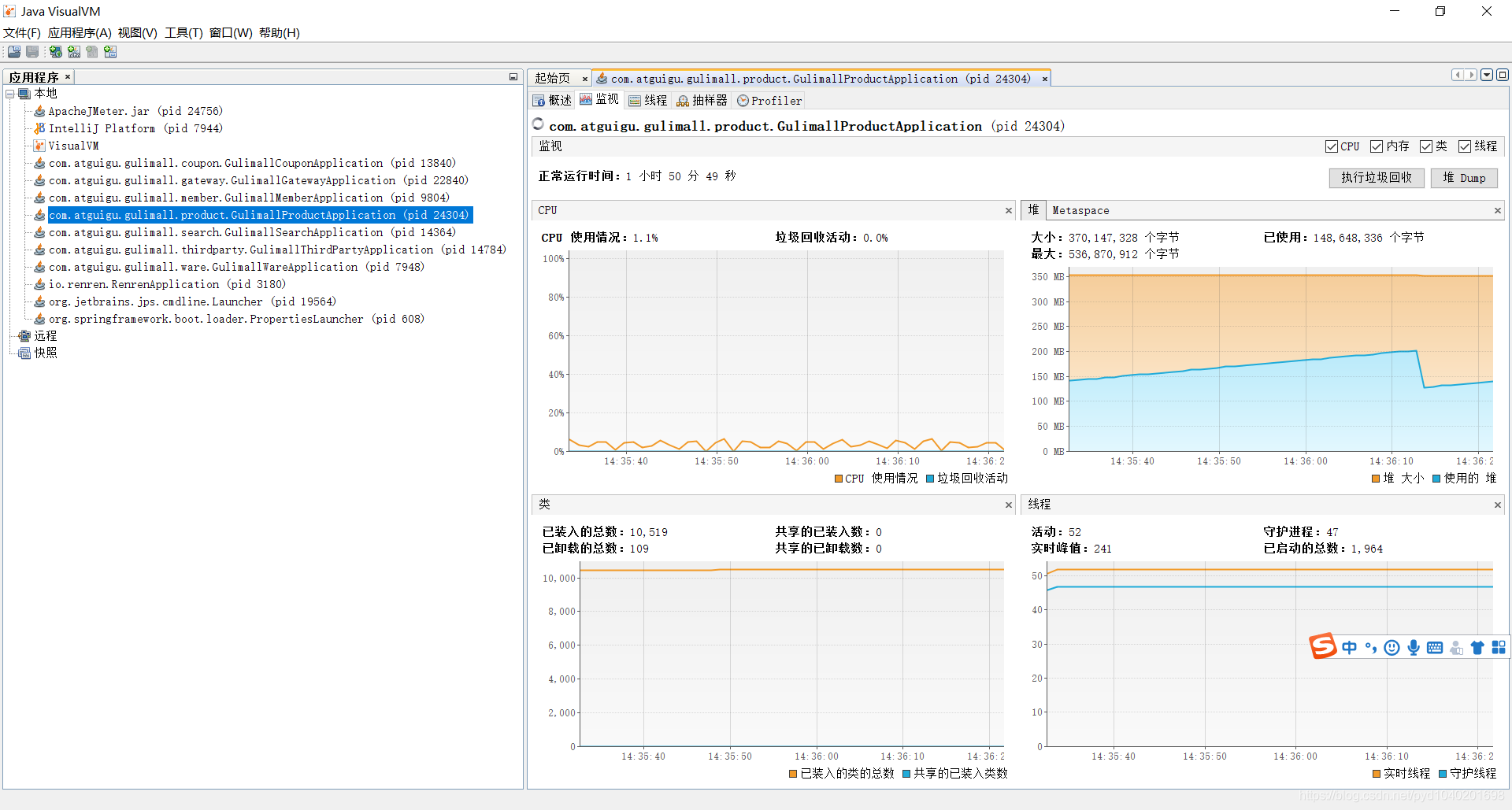Switch to the 概述 tab
This screenshot has width=1512, height=810.
pyautogui.click(x=552, y=101)
